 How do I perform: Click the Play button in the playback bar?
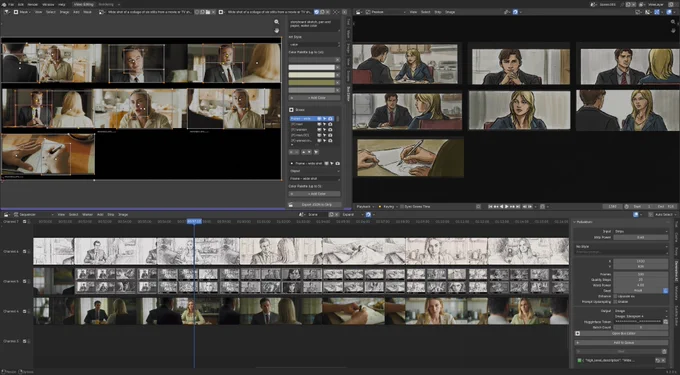507,207
